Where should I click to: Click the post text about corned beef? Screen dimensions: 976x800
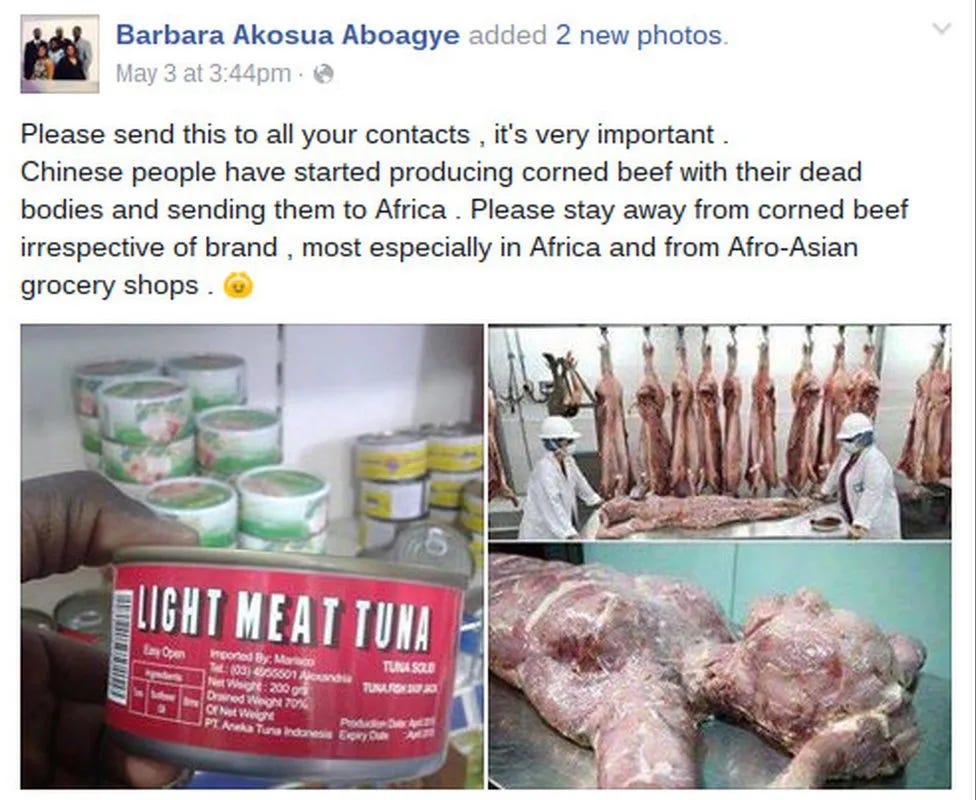tap(464, 210)
